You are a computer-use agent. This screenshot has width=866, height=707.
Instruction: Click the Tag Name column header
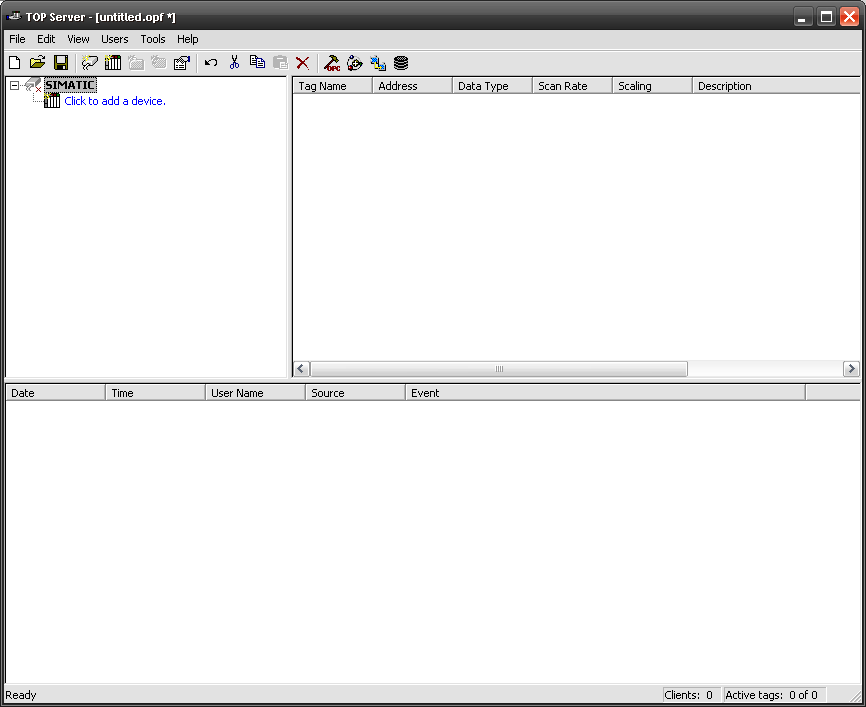(332, 86)
